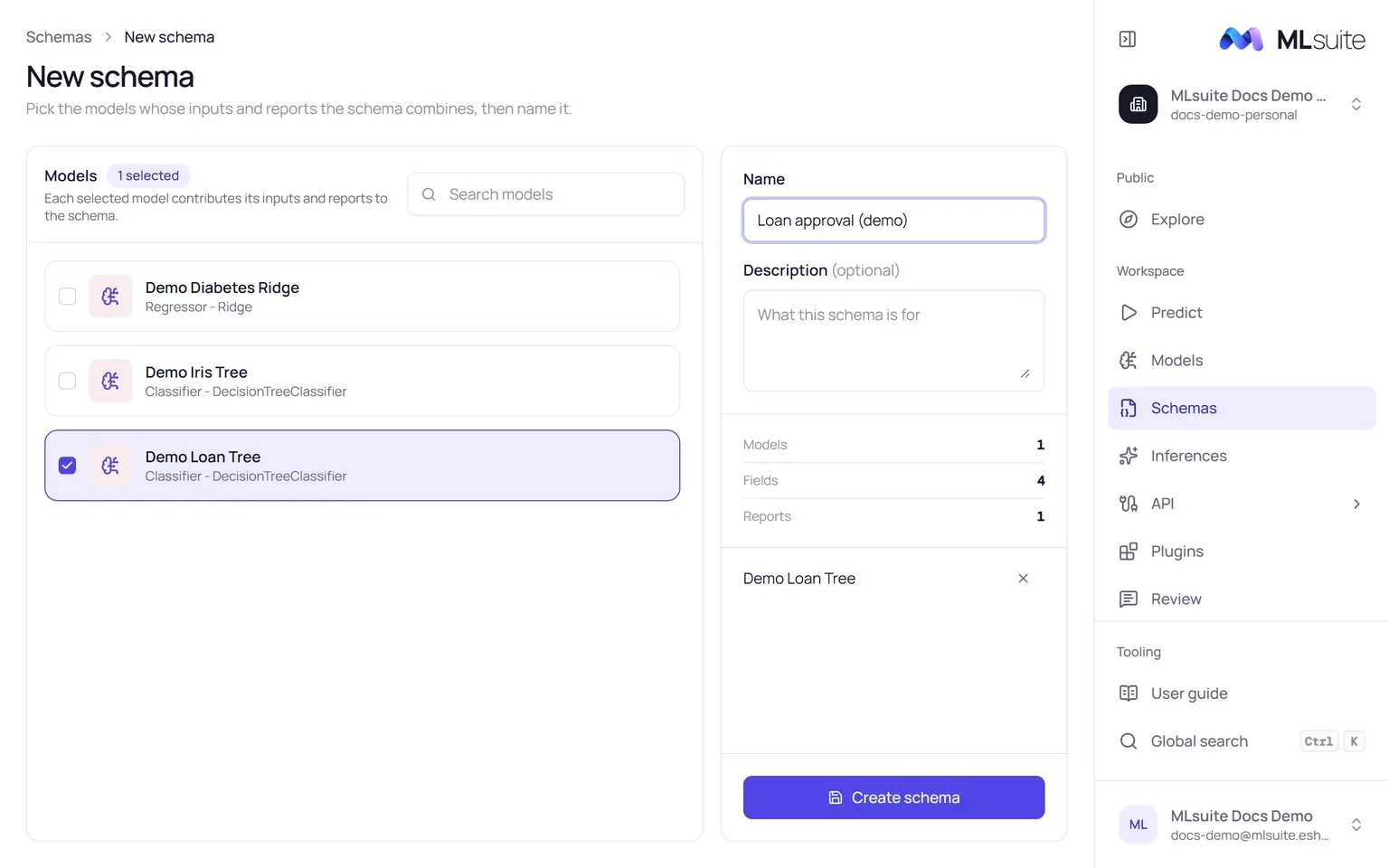Click the Inferences sparkle icon

coord(1129,456)
